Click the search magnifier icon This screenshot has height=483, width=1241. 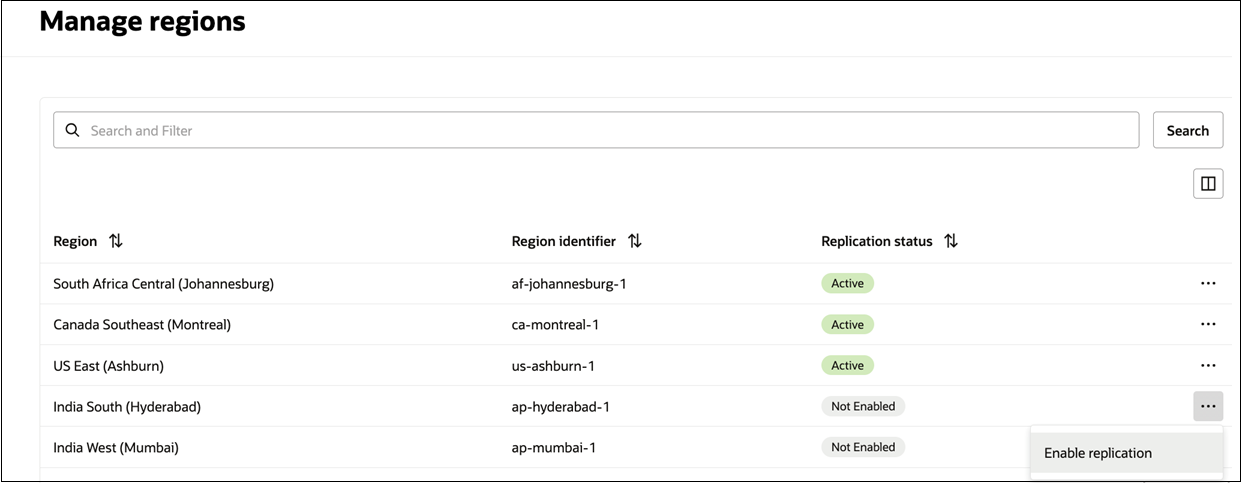[72, 130]
